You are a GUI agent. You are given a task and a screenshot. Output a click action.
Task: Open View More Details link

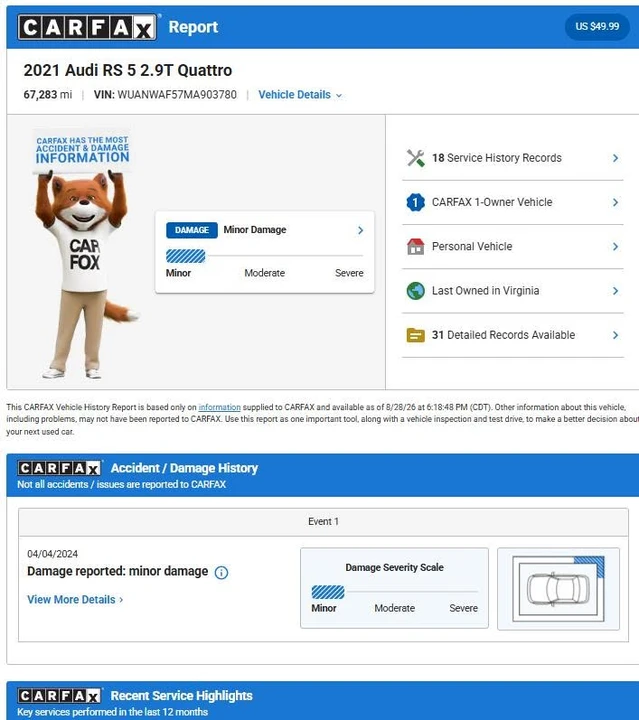click(x=75, y=600)
